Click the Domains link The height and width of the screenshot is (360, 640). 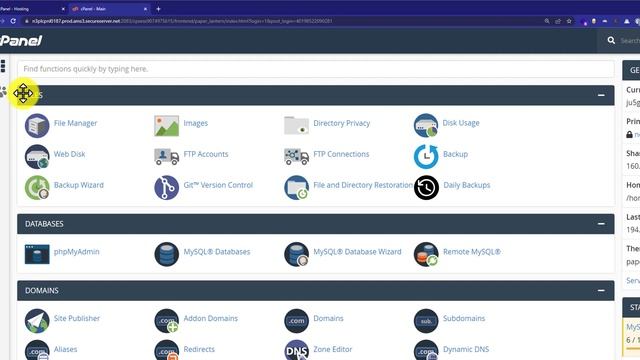(328, 318)
